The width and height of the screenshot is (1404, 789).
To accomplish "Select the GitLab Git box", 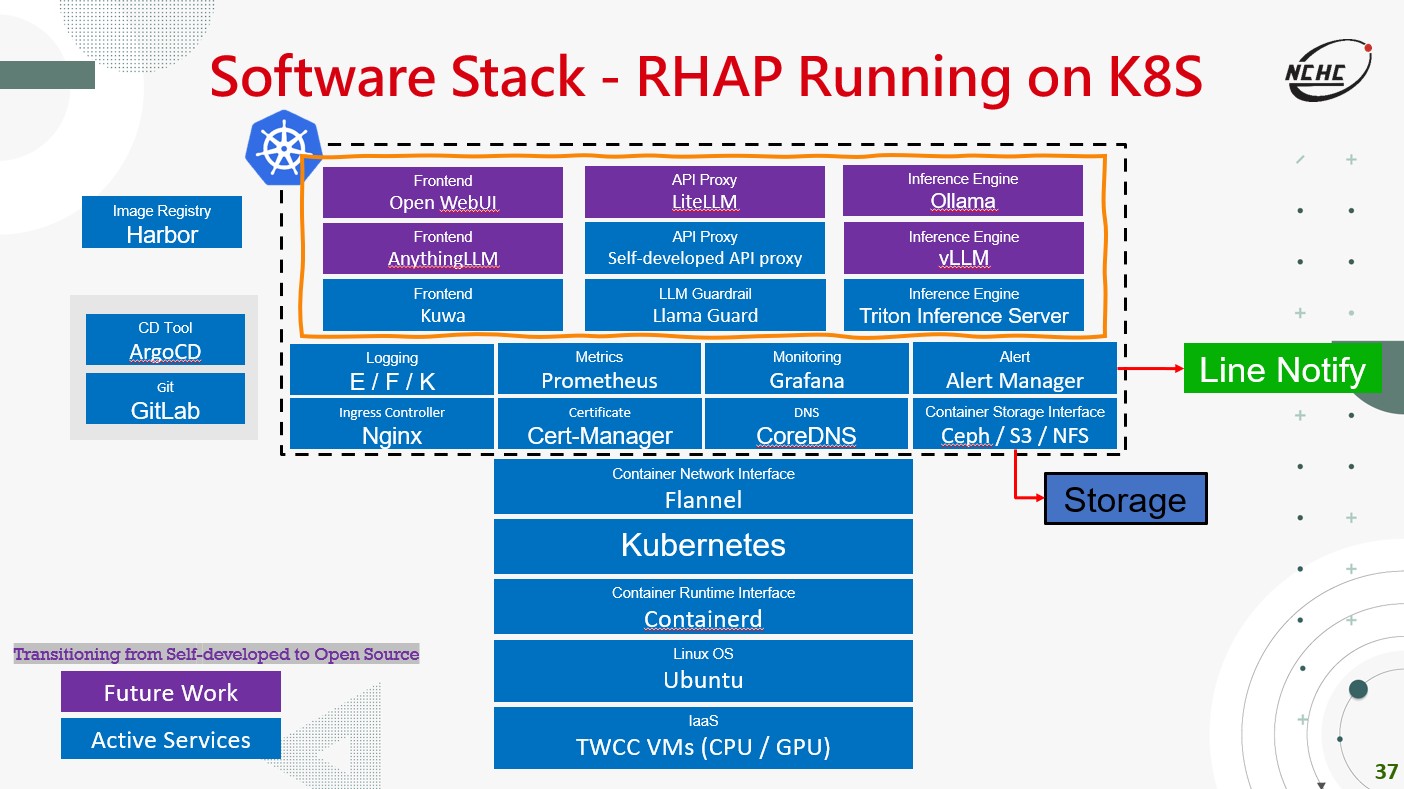I will click(165, 399).
